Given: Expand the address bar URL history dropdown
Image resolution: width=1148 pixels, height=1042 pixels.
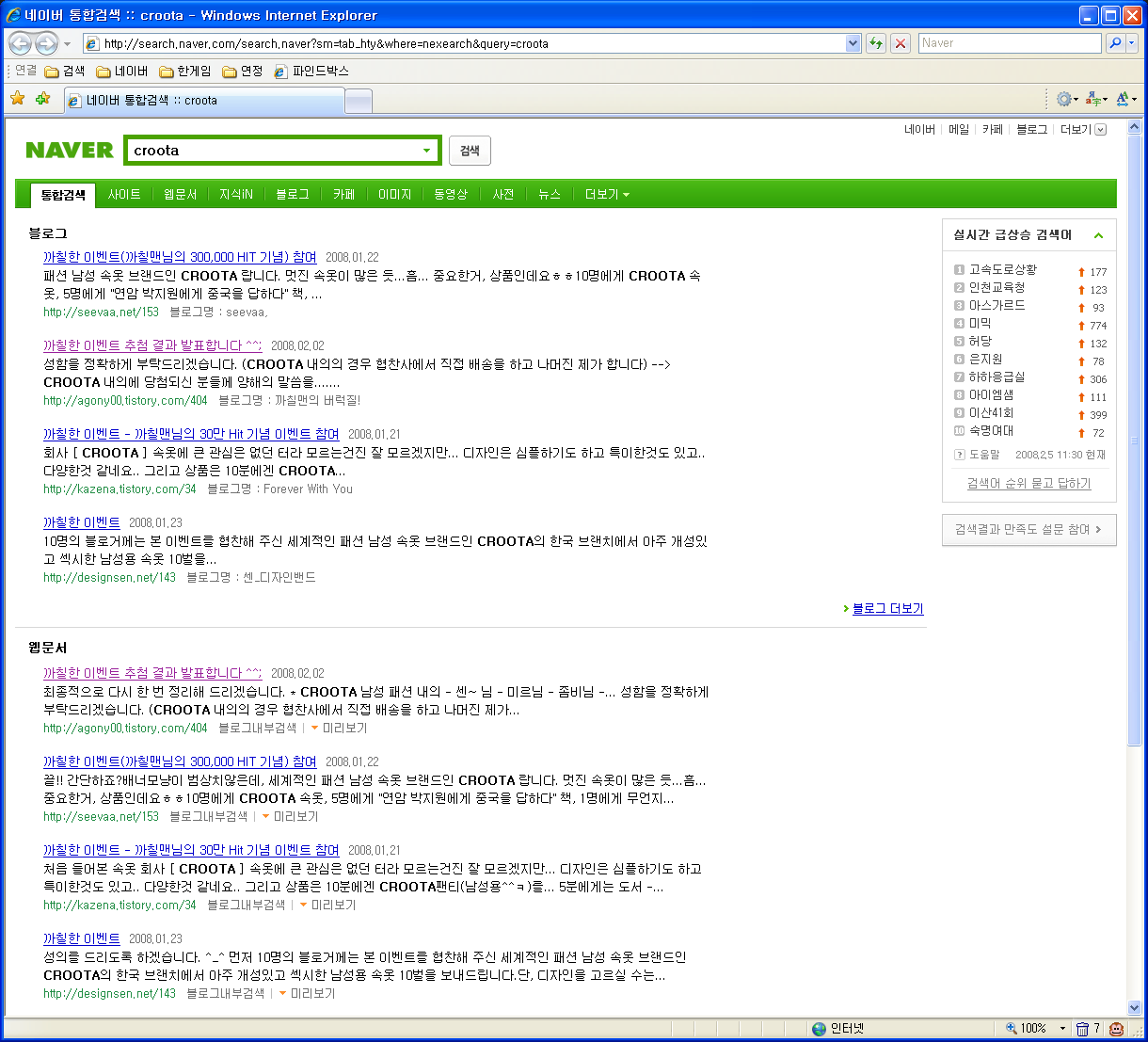Looking at the screenshot, I should [853, 43].
